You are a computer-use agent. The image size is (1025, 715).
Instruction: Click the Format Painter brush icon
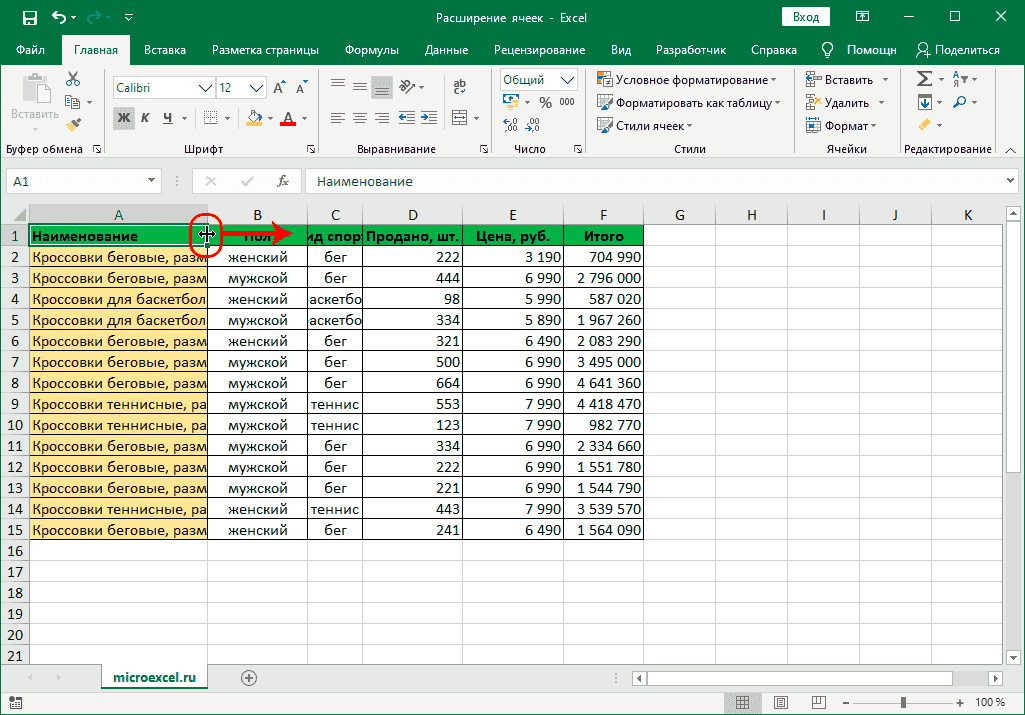click(73, 124)
